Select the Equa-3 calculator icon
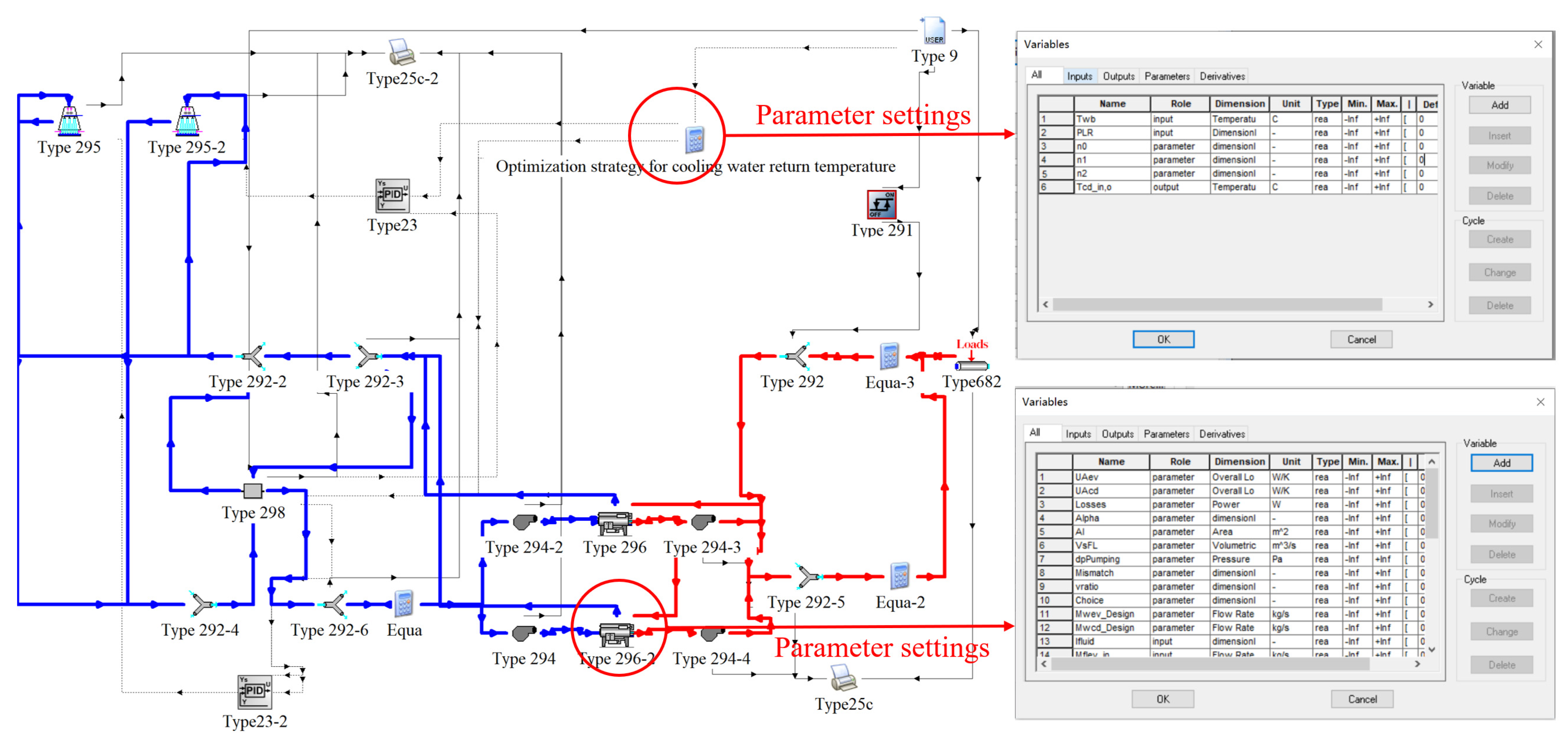1568x740 pixels. click(889, 356)
